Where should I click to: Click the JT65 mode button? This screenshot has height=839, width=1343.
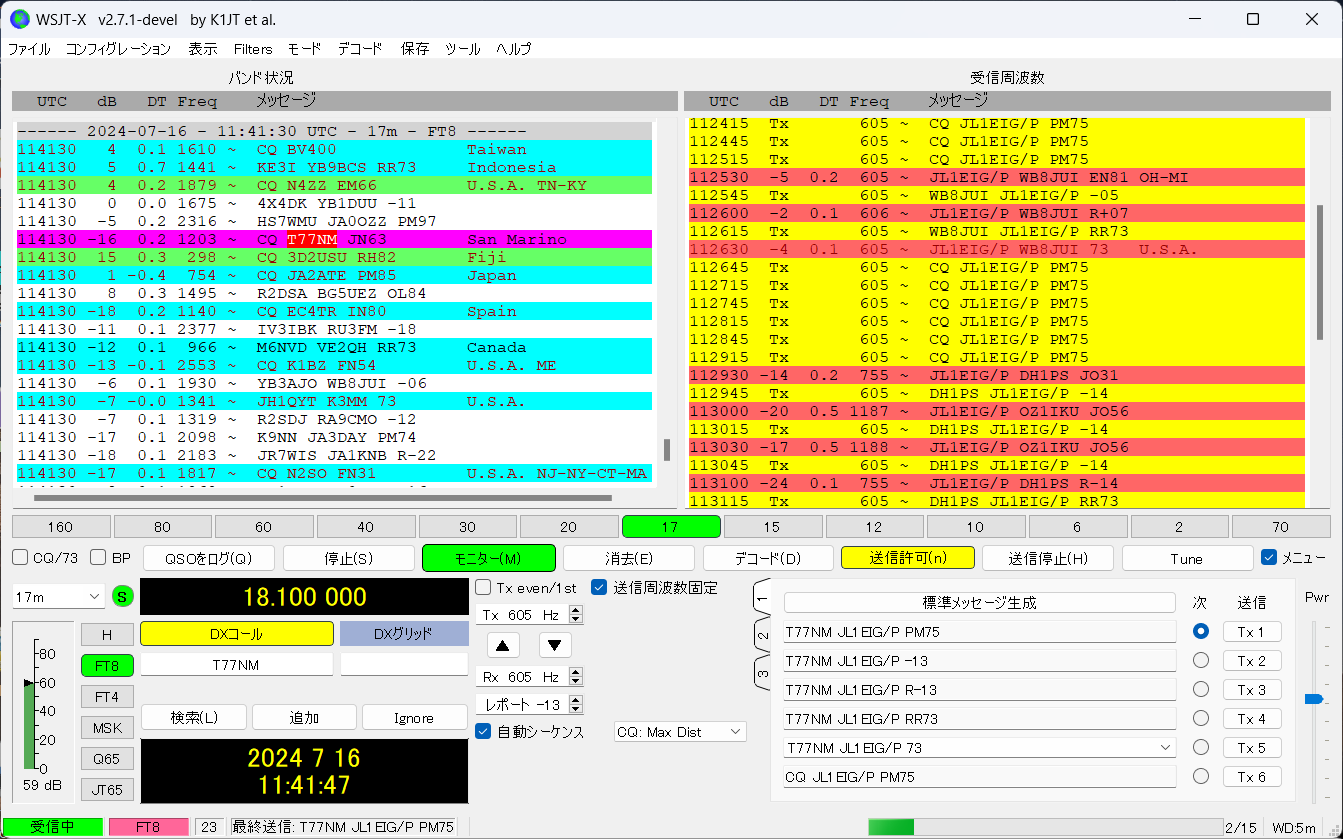pos(107,789)
